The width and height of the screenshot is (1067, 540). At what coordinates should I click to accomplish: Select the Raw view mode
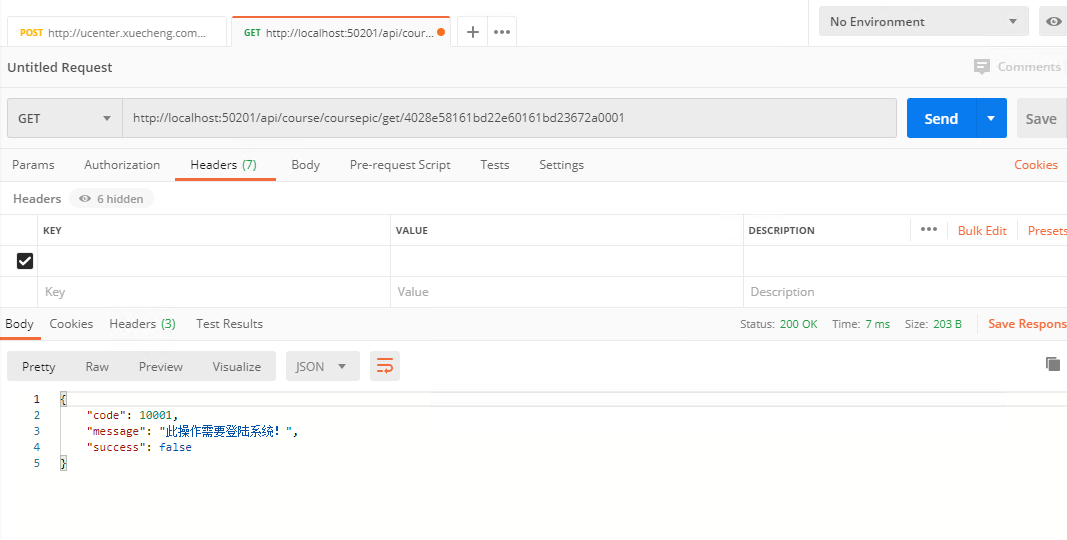(97, 367)
